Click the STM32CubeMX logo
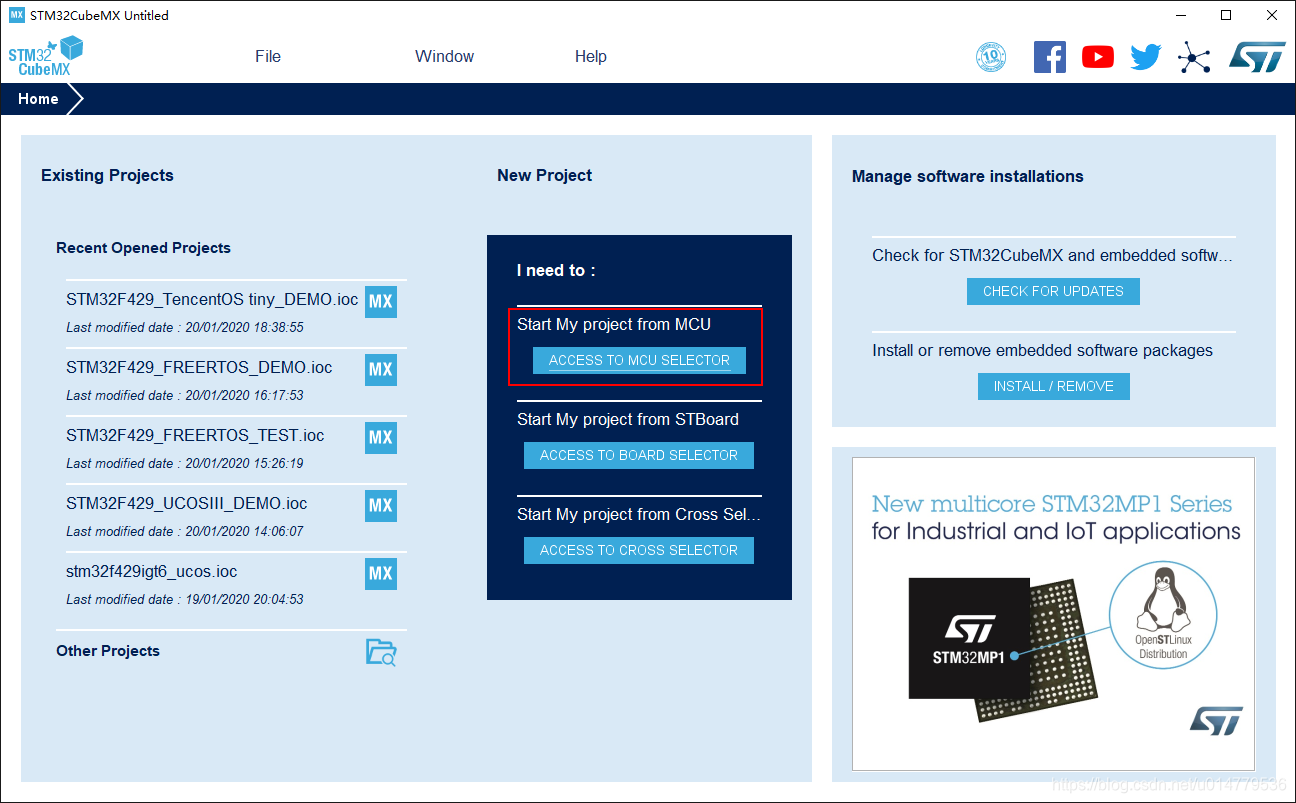Viewport: 1296px width, 803px height. coord(45,56)
